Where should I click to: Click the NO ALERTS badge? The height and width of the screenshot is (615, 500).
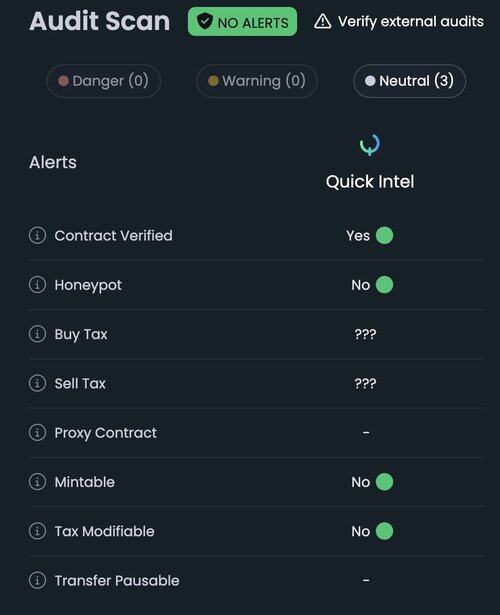pos(242,22)
